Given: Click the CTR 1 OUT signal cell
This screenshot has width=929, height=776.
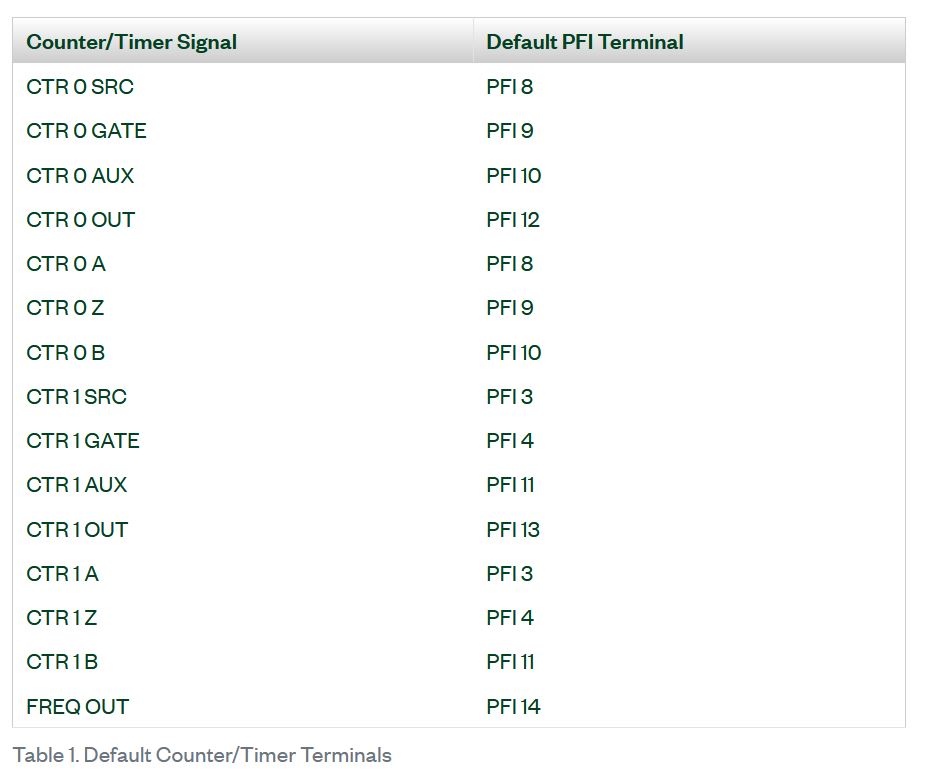Looking at the screenshot, I should click(77, 530).
